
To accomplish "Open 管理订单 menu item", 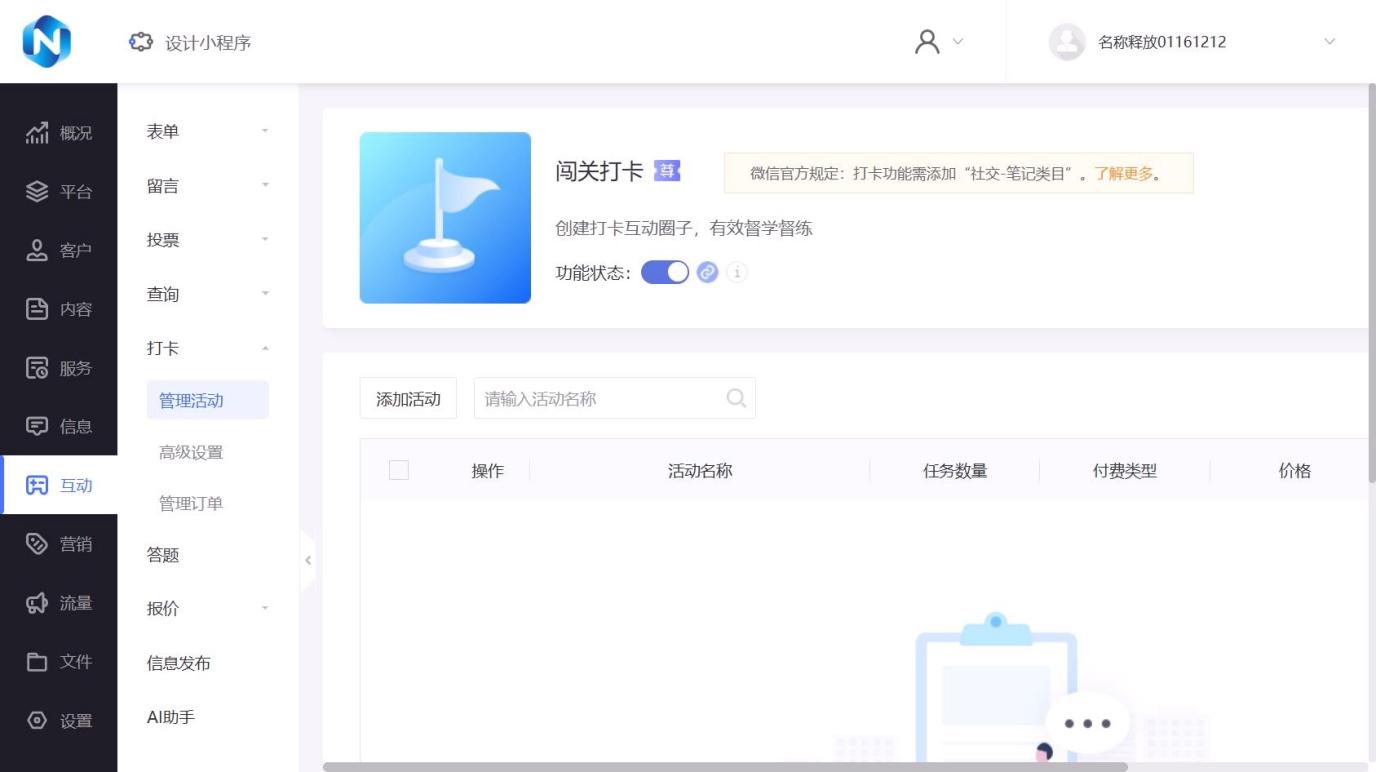I will [191, 503].
